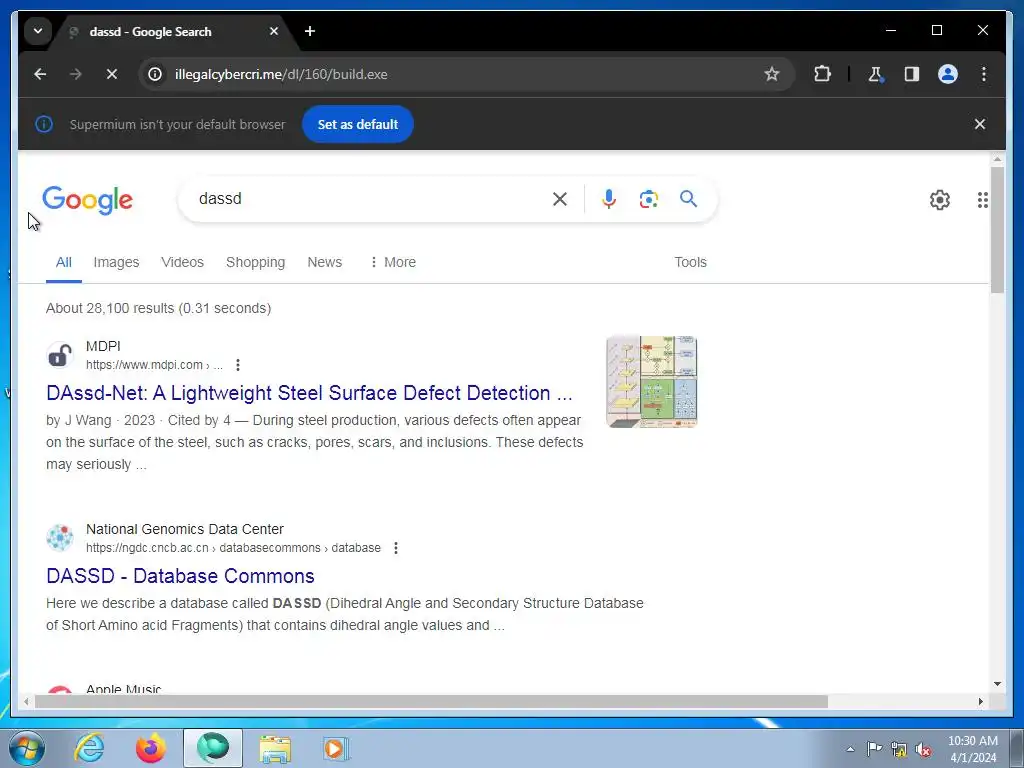Viewport: 1024px width, 768px height.
Task: Search by image with camera lens icon
Action: click(x=648, y=199)
